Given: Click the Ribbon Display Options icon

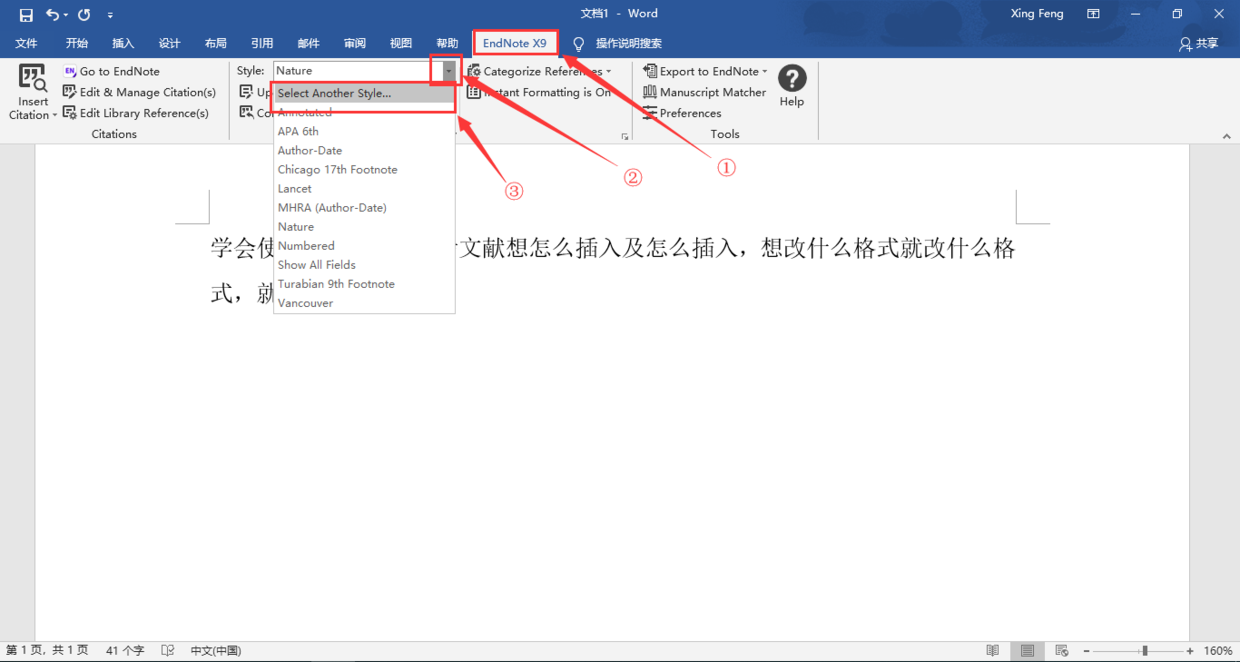Looking at the screenshot, I should [1093, 14].
